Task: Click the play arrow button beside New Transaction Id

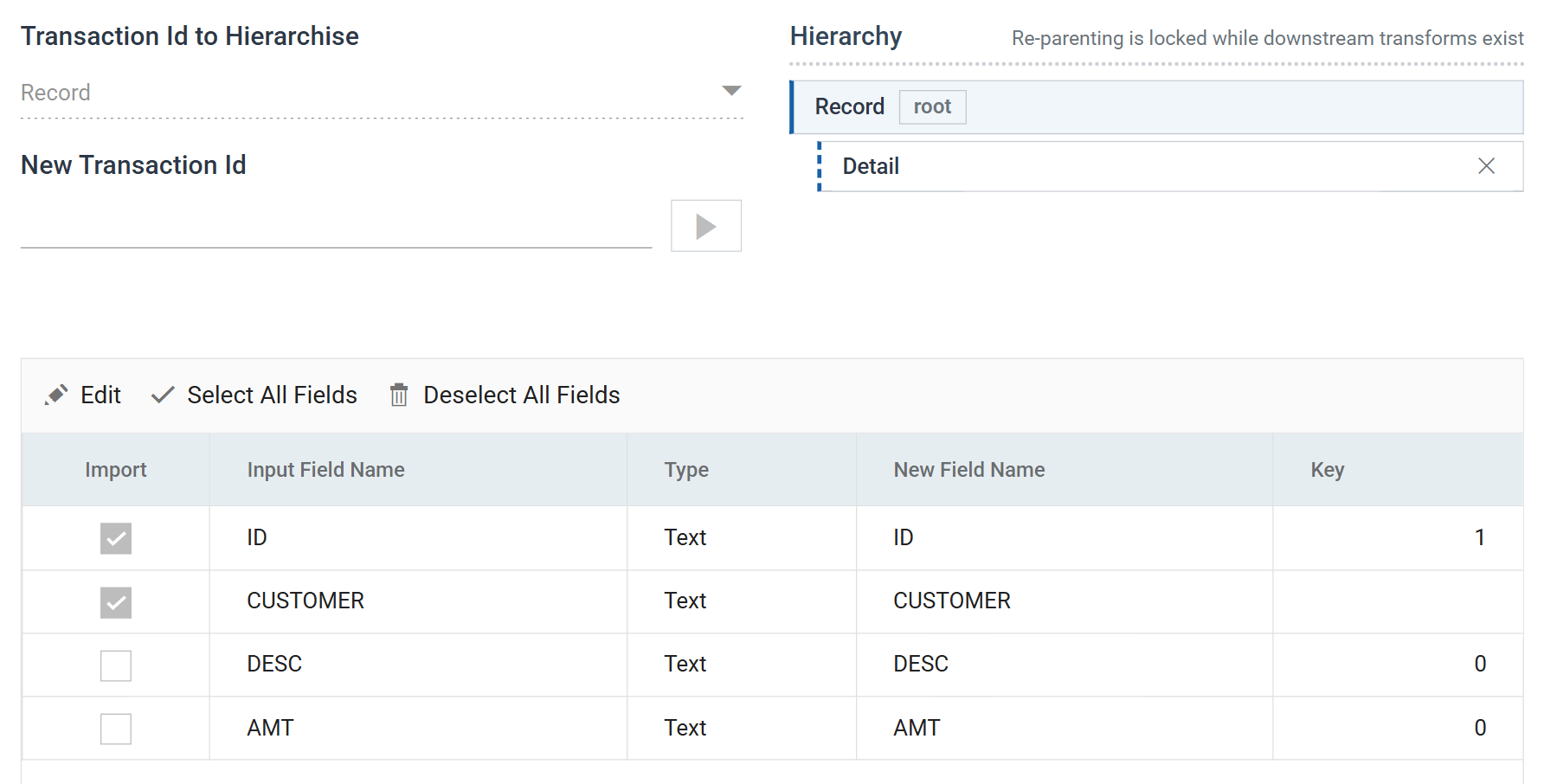Action: [706, 226]
